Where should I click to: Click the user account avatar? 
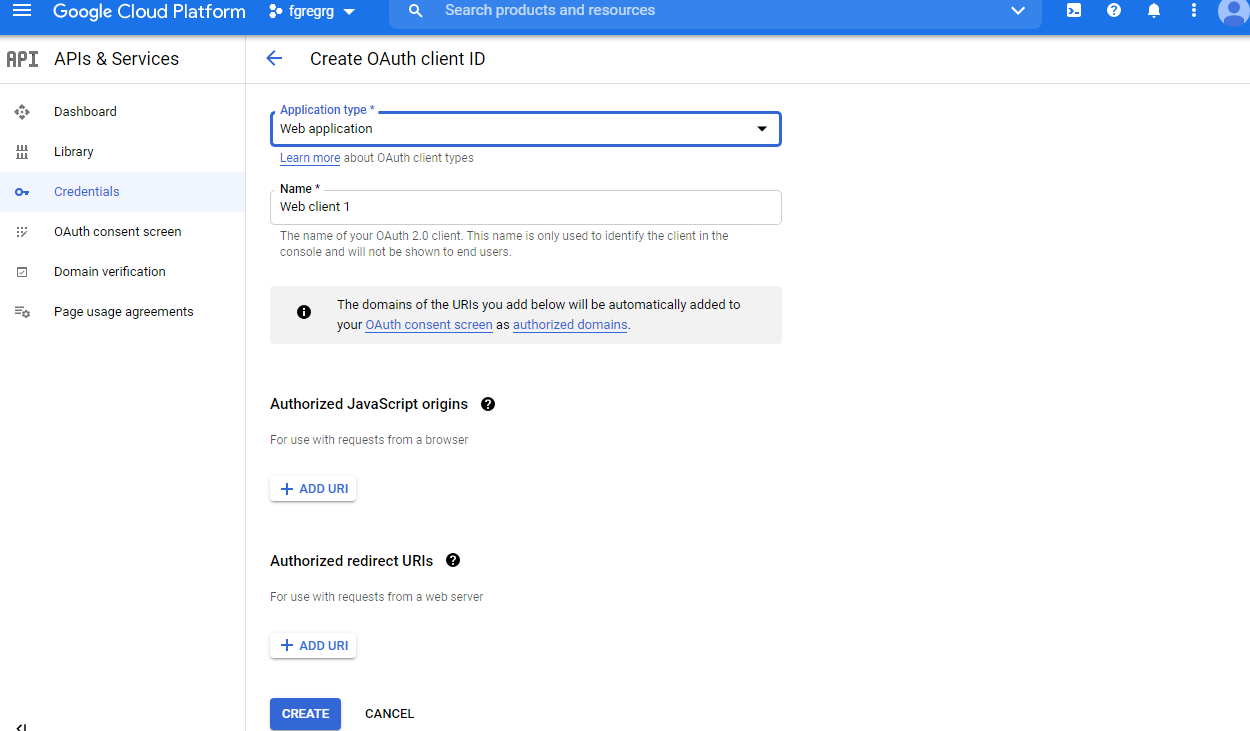point(1233,11)
